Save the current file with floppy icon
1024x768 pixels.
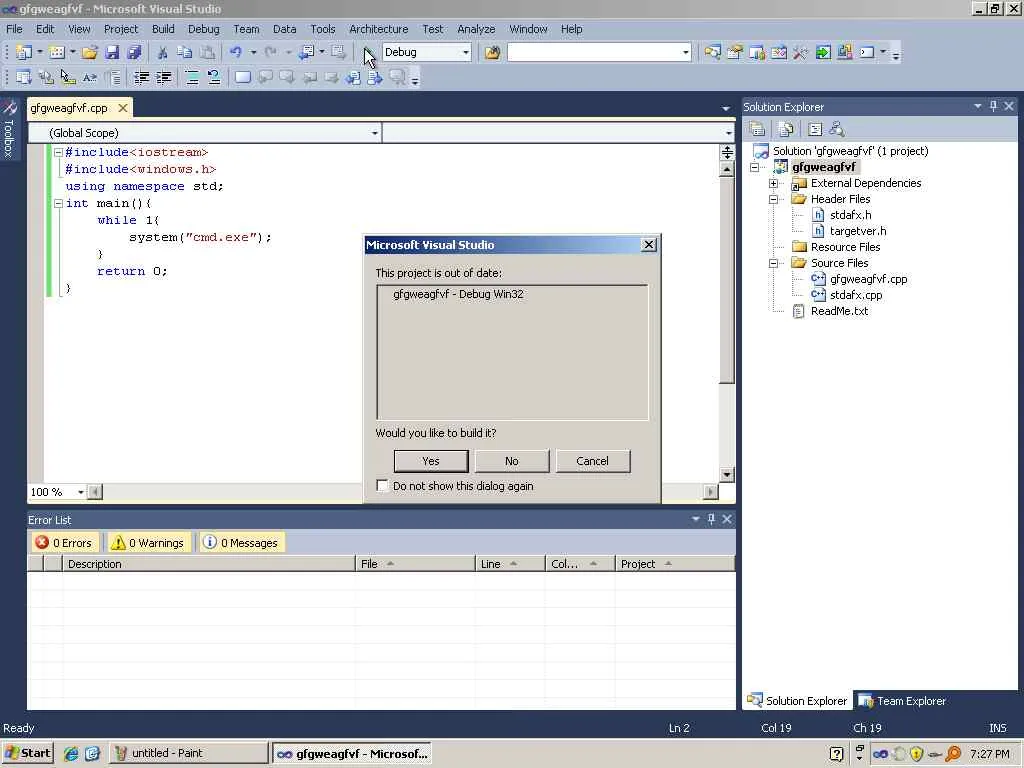[x=112, y=52]
